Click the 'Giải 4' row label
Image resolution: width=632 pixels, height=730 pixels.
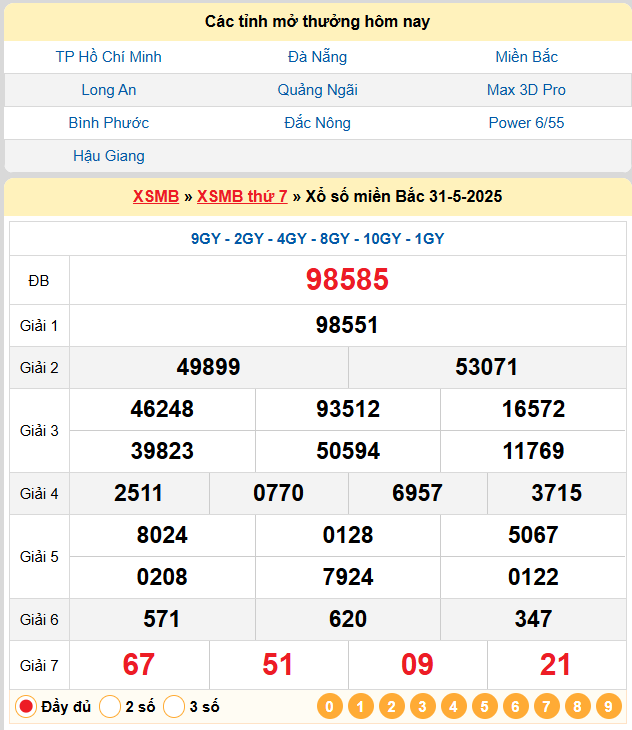click(x=39, y=493)
